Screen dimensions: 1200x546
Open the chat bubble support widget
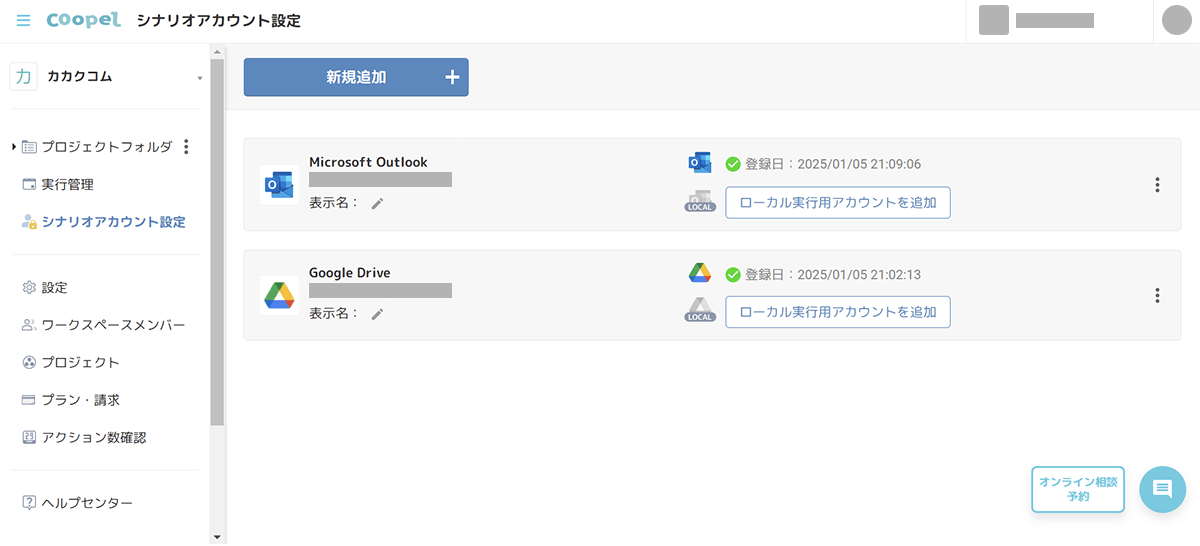pyautogui.click(x=1162, y=489)
